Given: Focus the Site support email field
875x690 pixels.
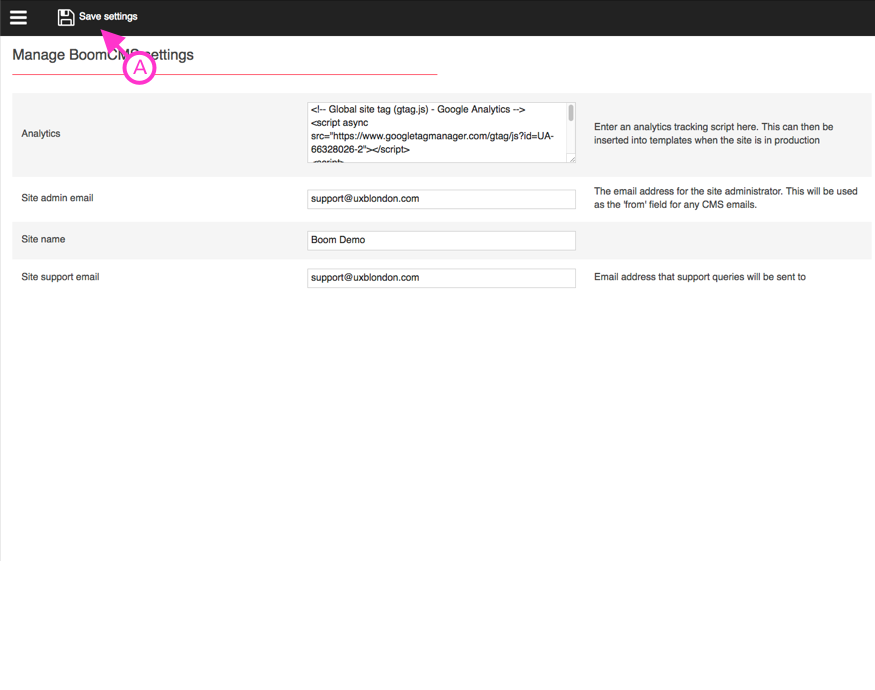Looking at the screenshot, I should click(x=441, y=278).
